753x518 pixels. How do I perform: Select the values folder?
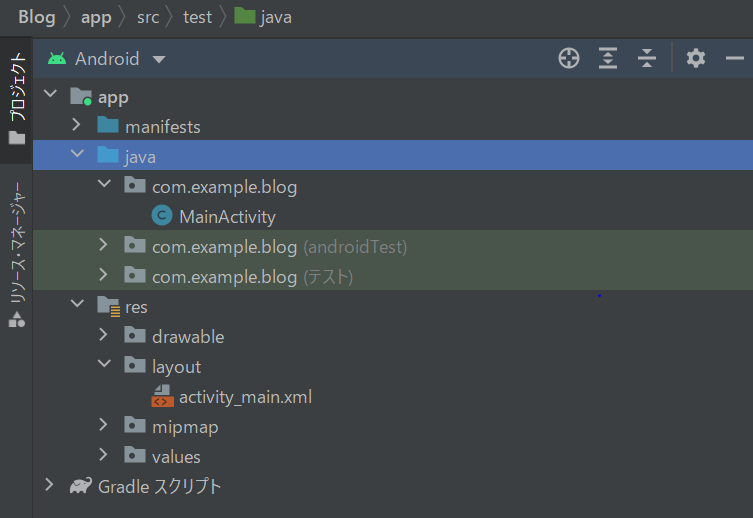(176, 457)
